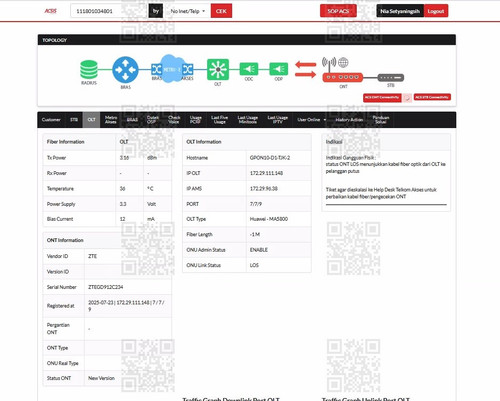Click the ACIS logo
The image size is (500, 401).
pos(51,11)
